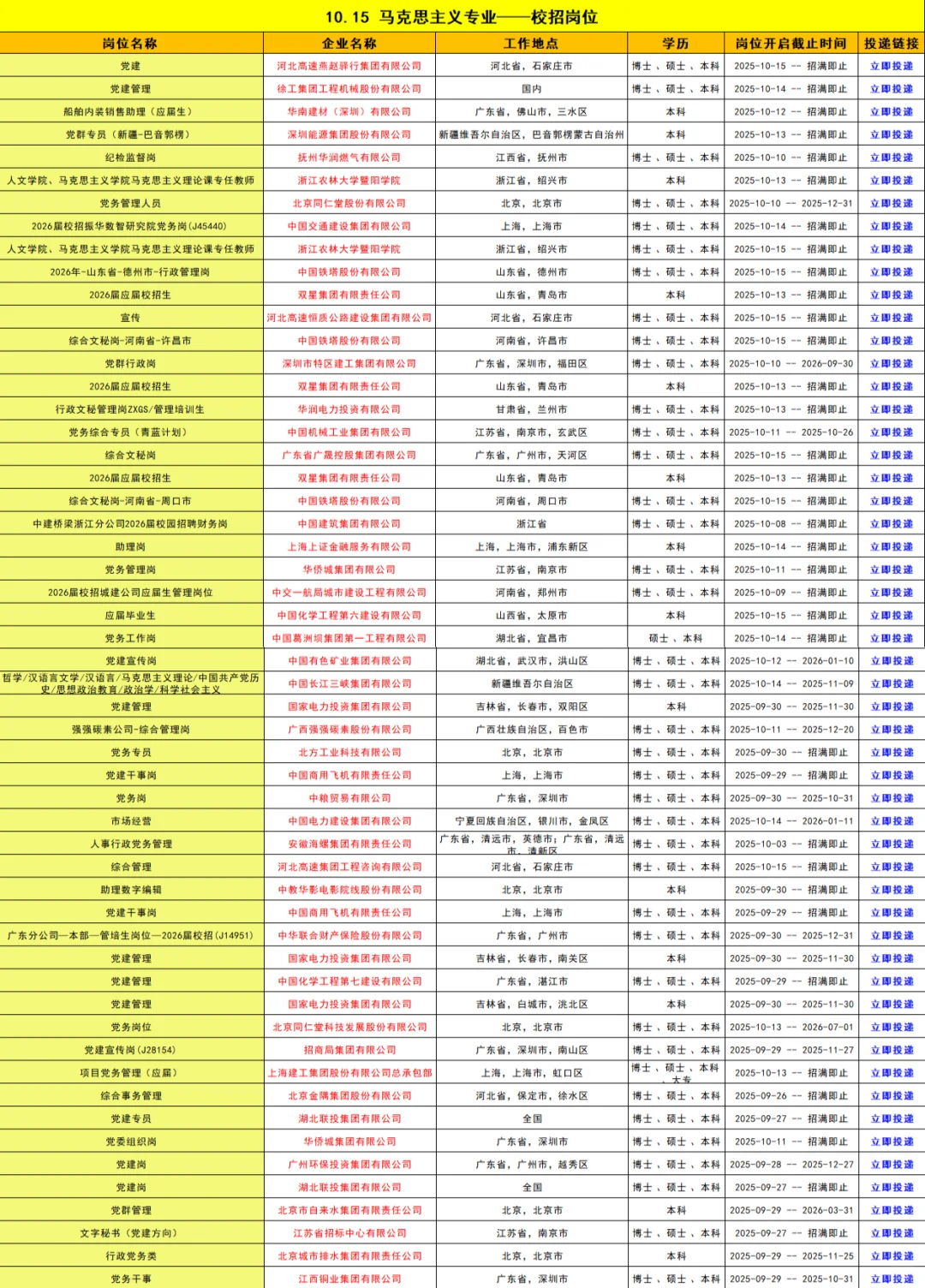The image size is (925, 1288).
Task: Click 立即投递 for 抚州华润燃气有限公司
Action: [892, 158]
